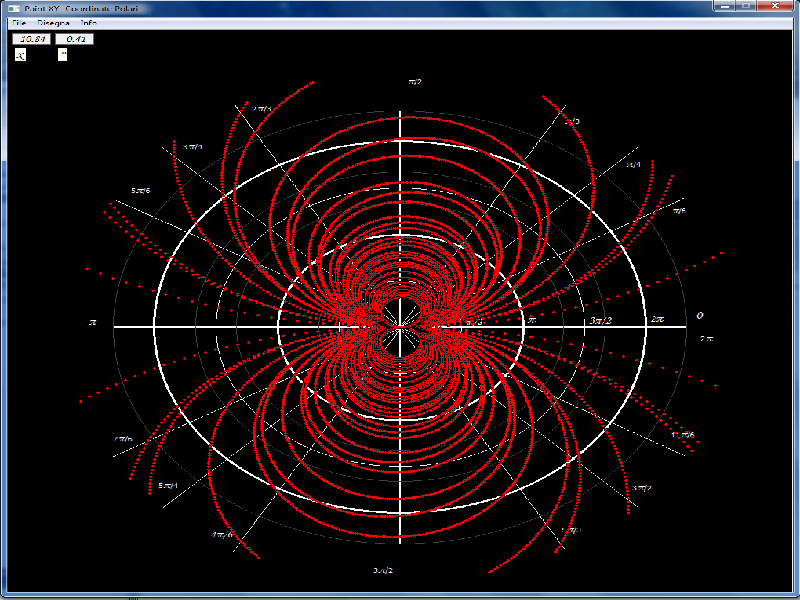Image resolution: width=800 pixels, height=600 pixels.
Task: Click the field showing 0.41
Action: coord(74,39)
